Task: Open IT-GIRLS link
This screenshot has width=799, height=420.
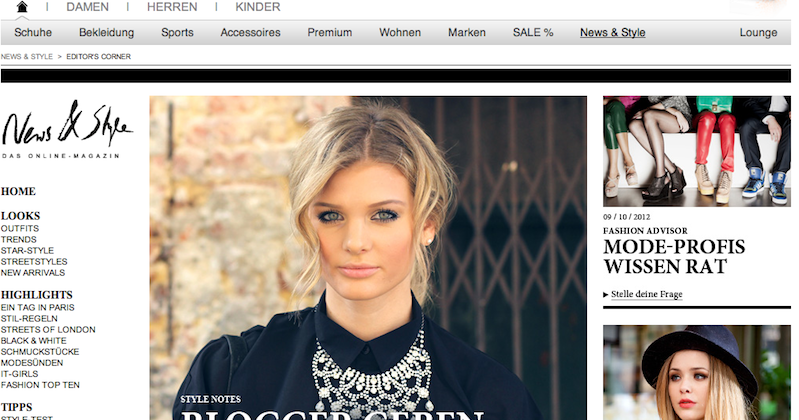Action: coord(19,374)
